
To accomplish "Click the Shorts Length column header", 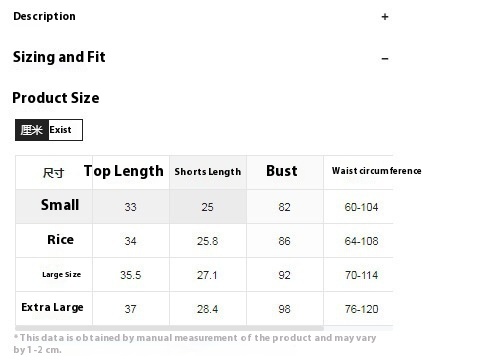I will (x=208, y=172).
